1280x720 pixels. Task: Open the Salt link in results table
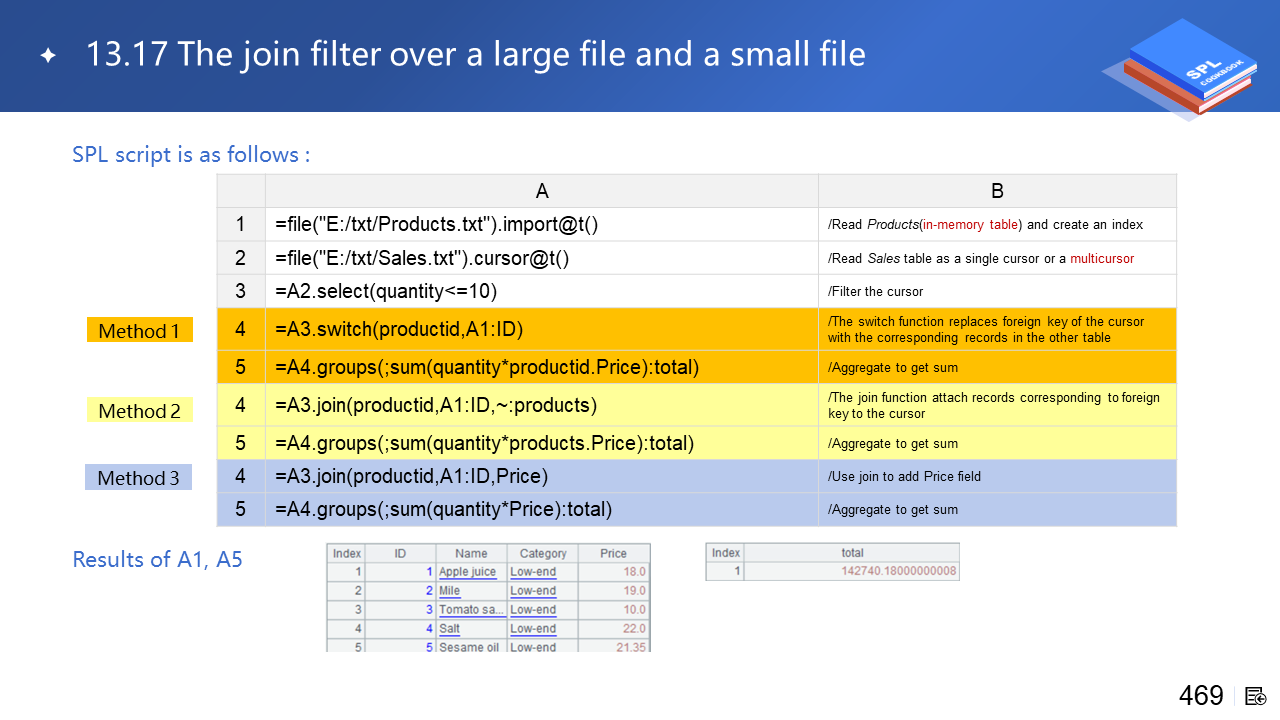[x=450, y=629]
